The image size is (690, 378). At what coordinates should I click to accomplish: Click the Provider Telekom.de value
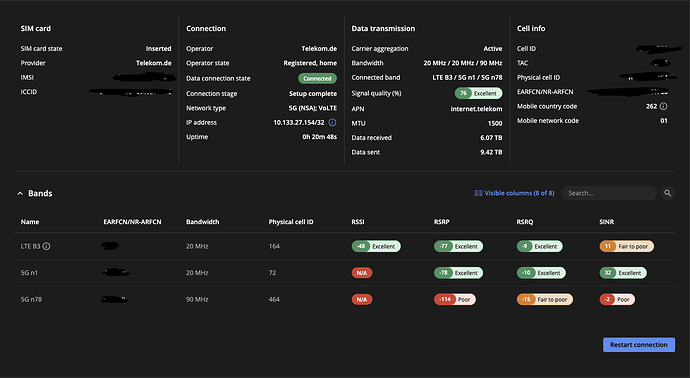(154, 63)
